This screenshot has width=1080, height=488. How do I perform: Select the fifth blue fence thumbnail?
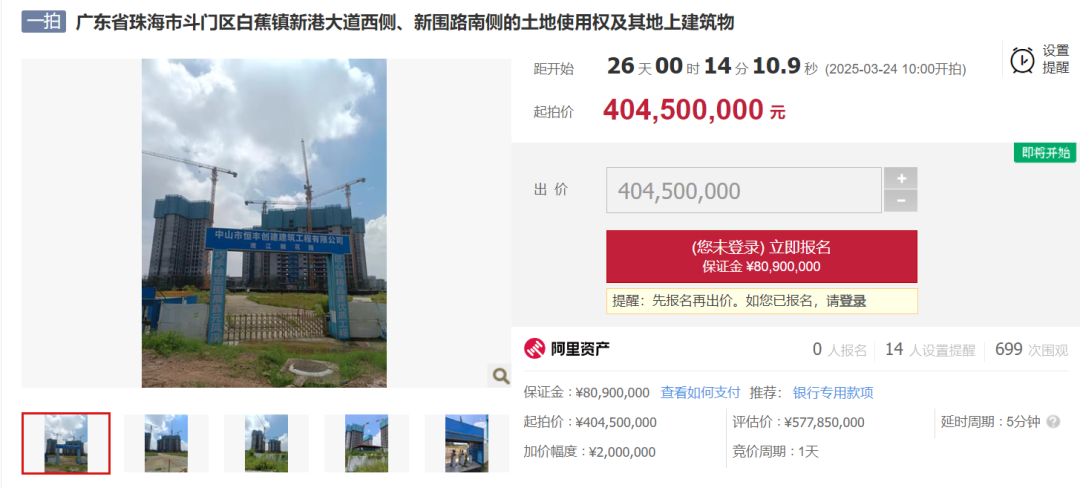(466, 443)
